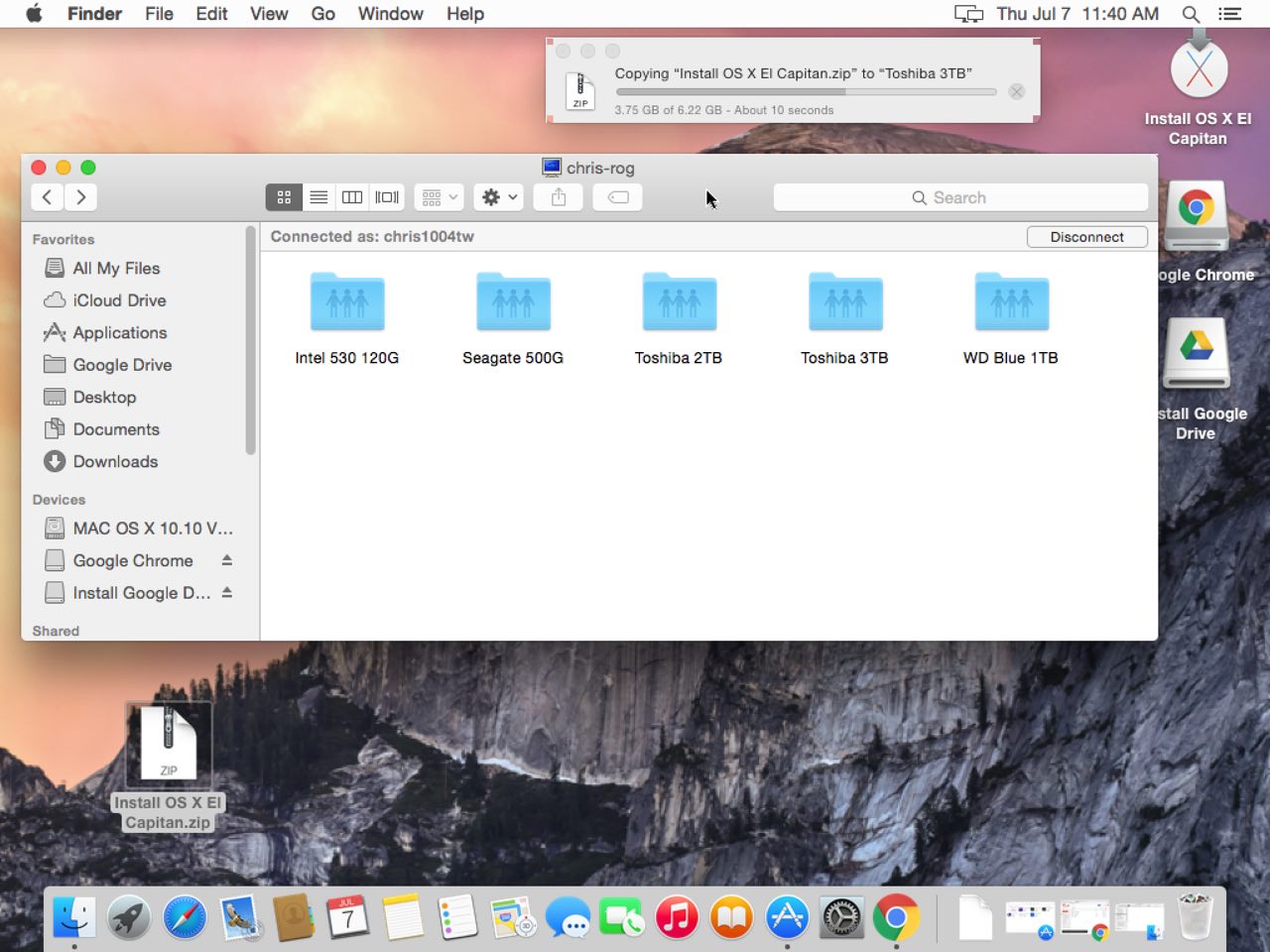The height and width of the screenshot is (952, 1270).
Task: Open the Go menu
Action: pyautogui.click(x=322, y=14)
